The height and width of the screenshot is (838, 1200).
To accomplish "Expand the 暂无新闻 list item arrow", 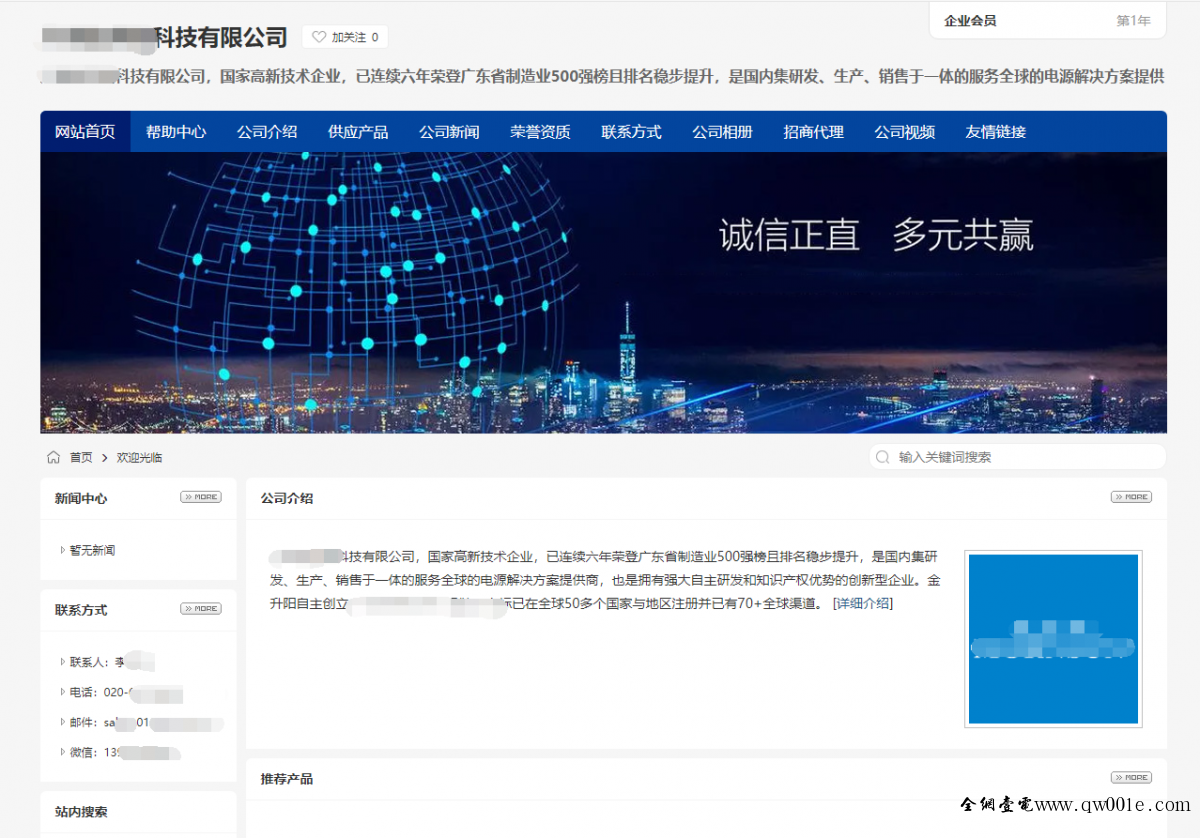I will click(63, 550).
